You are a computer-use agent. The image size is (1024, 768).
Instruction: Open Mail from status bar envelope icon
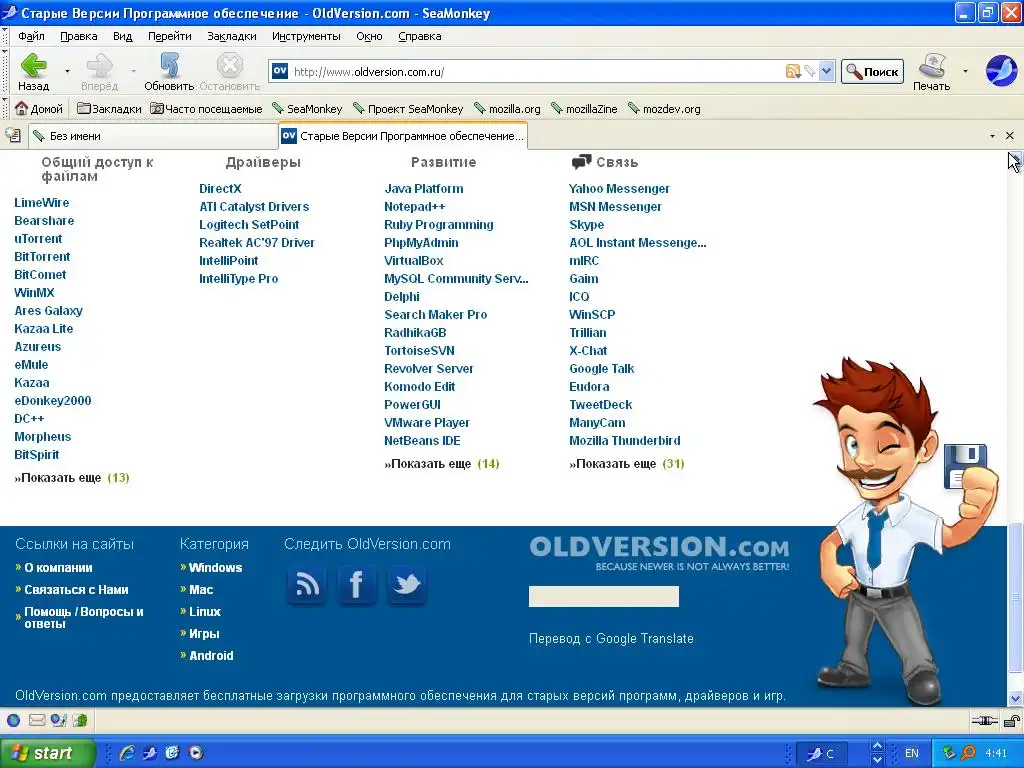[x=37, y=720]
